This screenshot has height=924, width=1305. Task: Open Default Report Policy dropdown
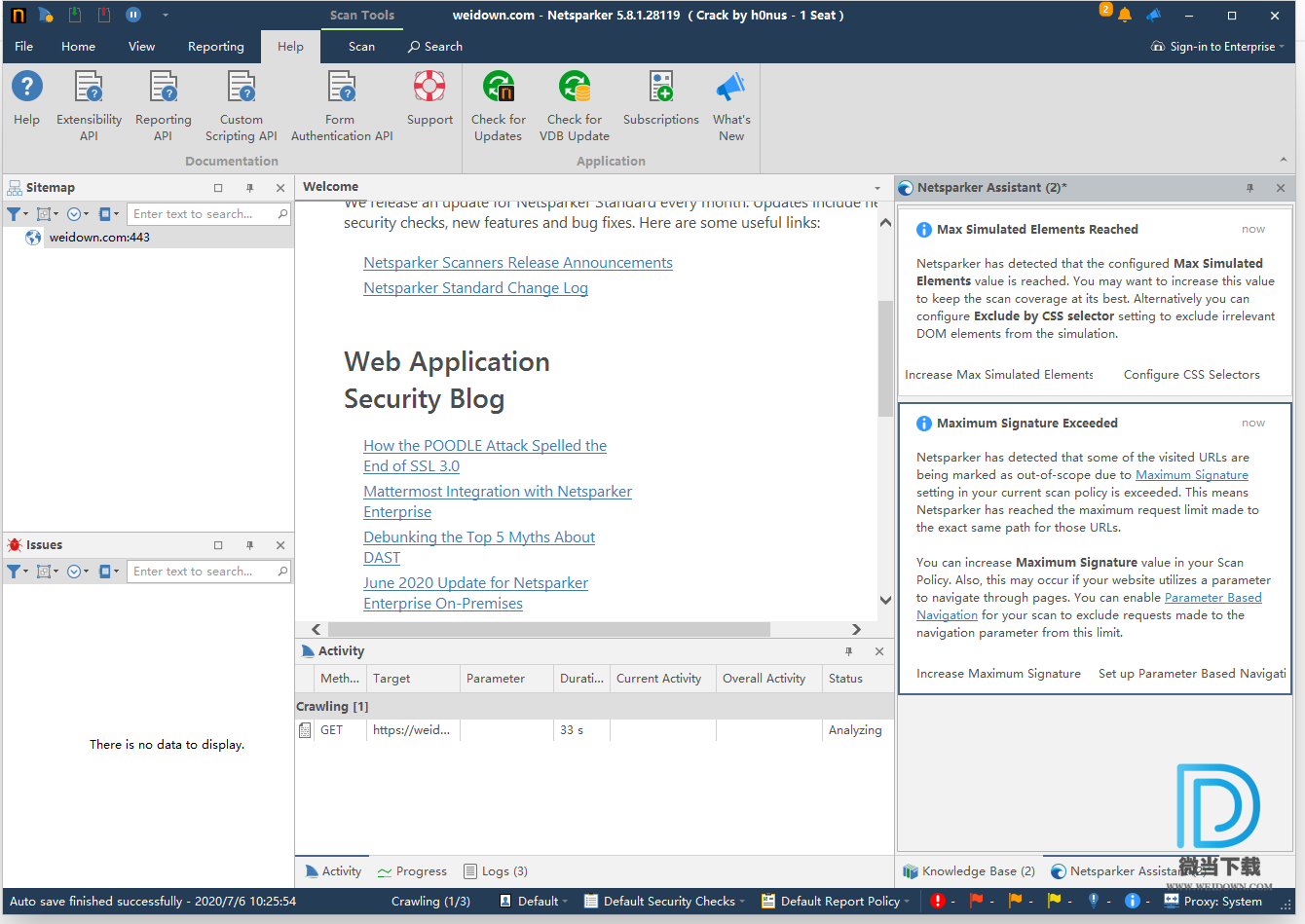click(836, 902)
